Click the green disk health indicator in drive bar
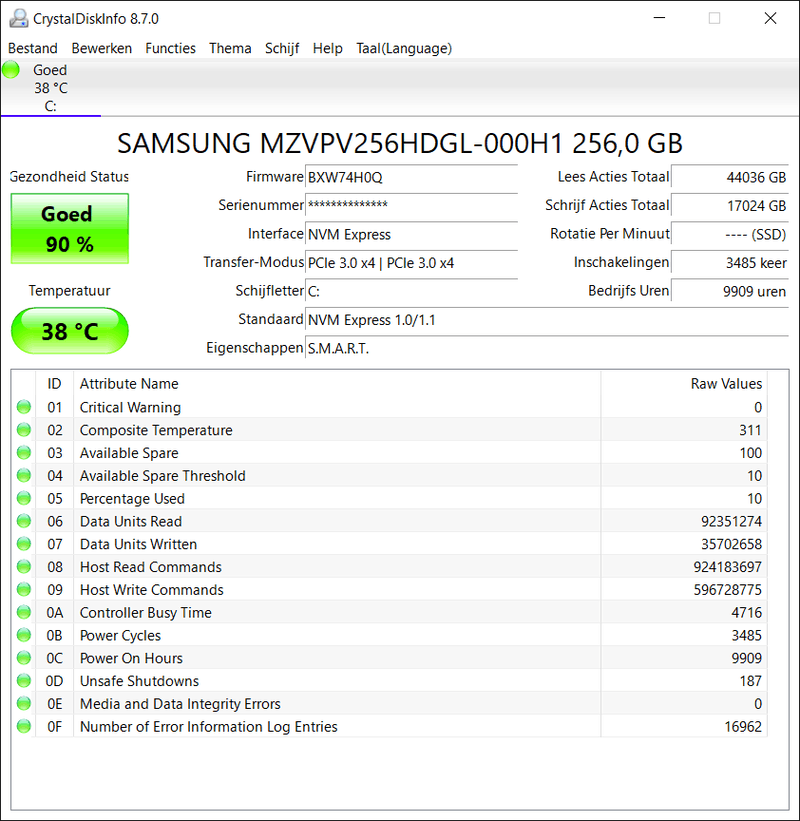This screenshot has width=800, height=821. tap(11, 70)
